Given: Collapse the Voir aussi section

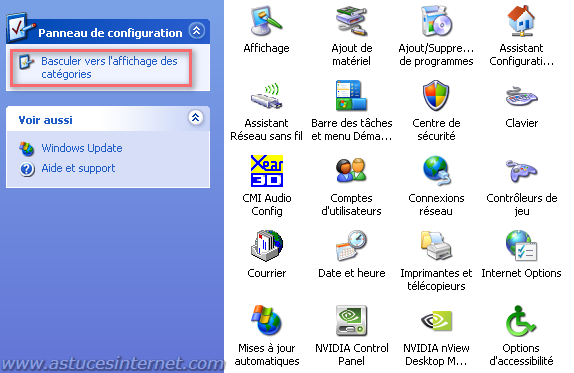Looking at the screenshot, I should pyautogui.click(x=195, y=118).
